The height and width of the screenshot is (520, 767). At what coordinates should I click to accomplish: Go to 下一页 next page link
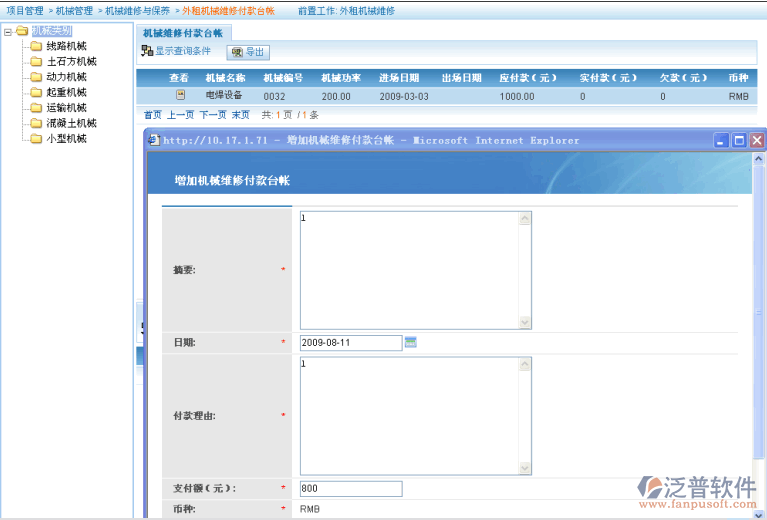pos(212,115)
